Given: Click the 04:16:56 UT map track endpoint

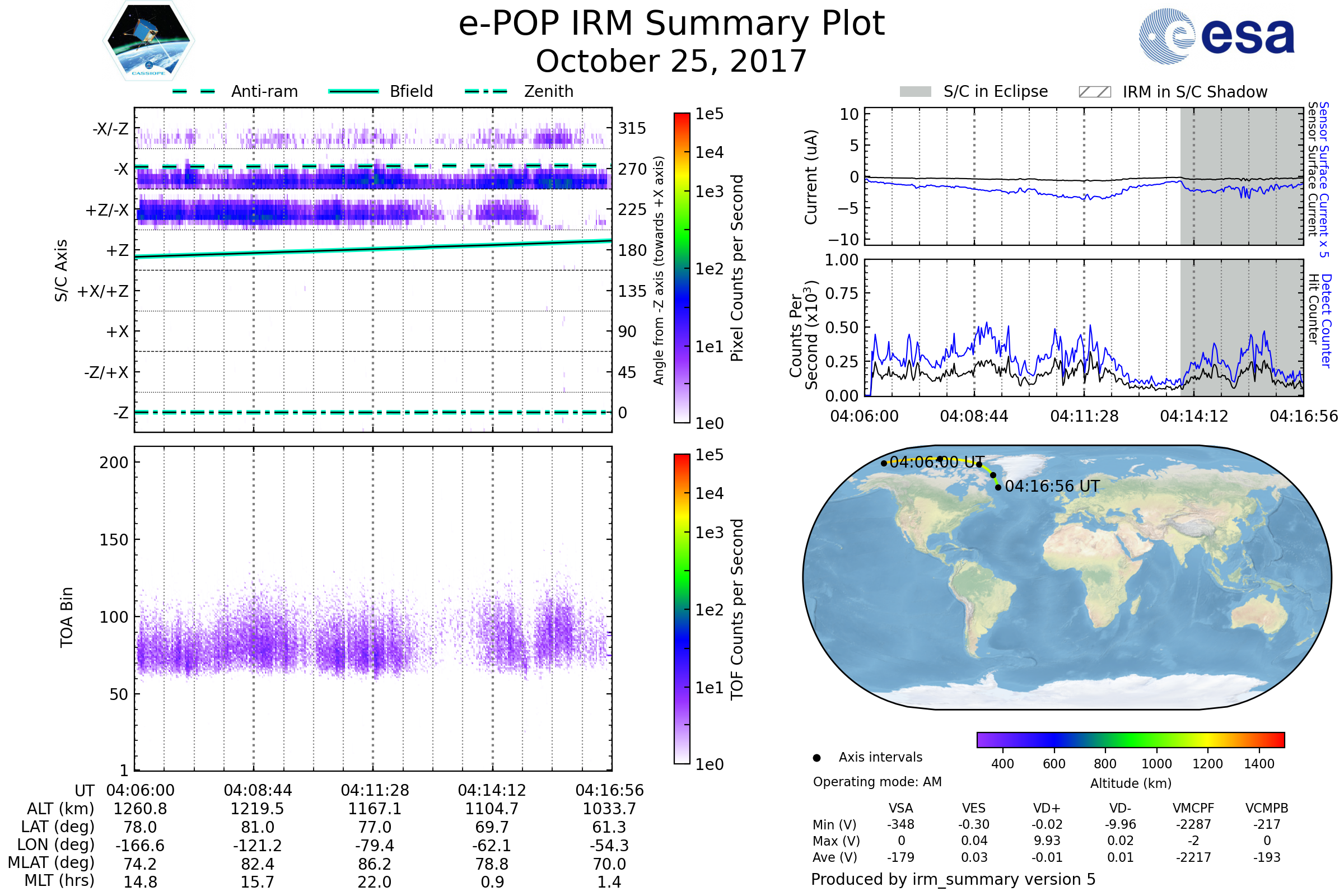Looking at the screenshot, I should tap(998, 487).
